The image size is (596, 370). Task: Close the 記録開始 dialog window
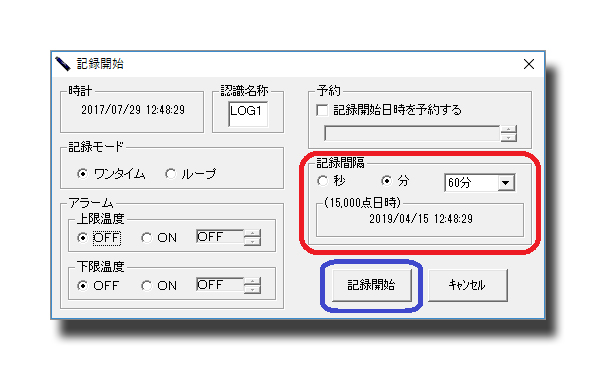tap(529, 64)
